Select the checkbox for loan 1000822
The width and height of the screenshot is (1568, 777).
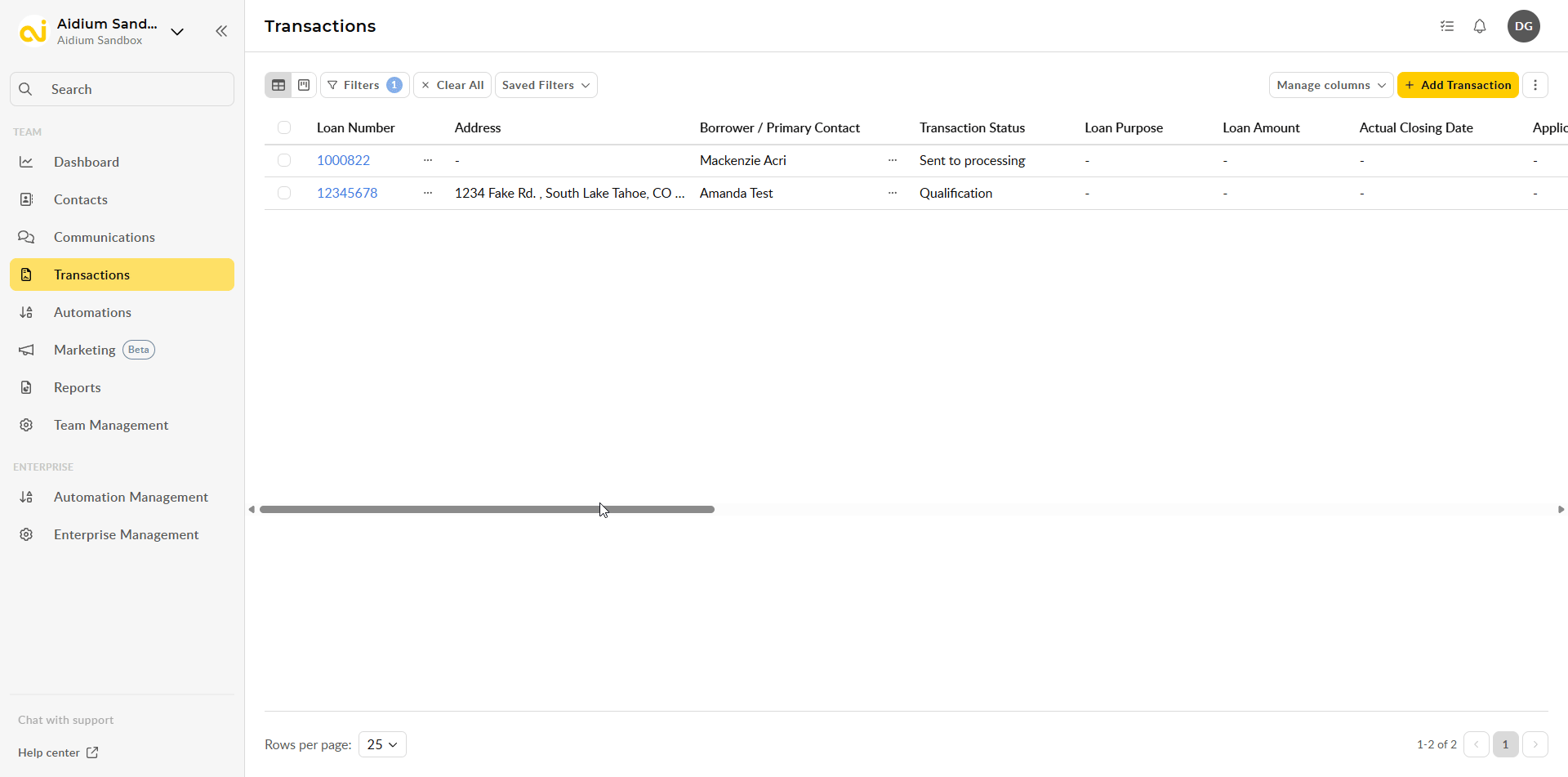(284, 160)
